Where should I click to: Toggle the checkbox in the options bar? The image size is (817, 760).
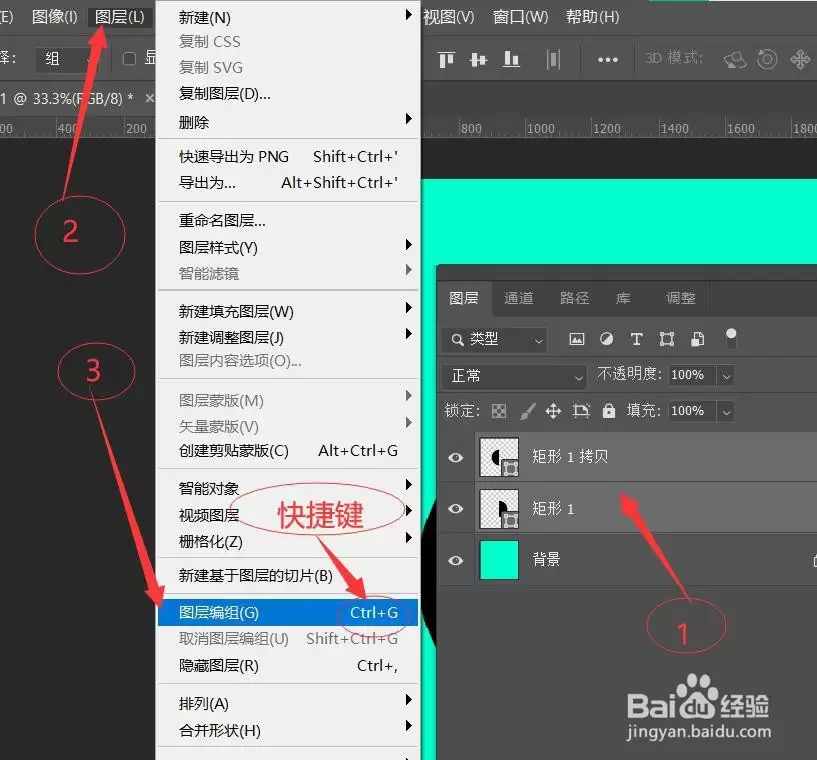click(x=129, y=58)
